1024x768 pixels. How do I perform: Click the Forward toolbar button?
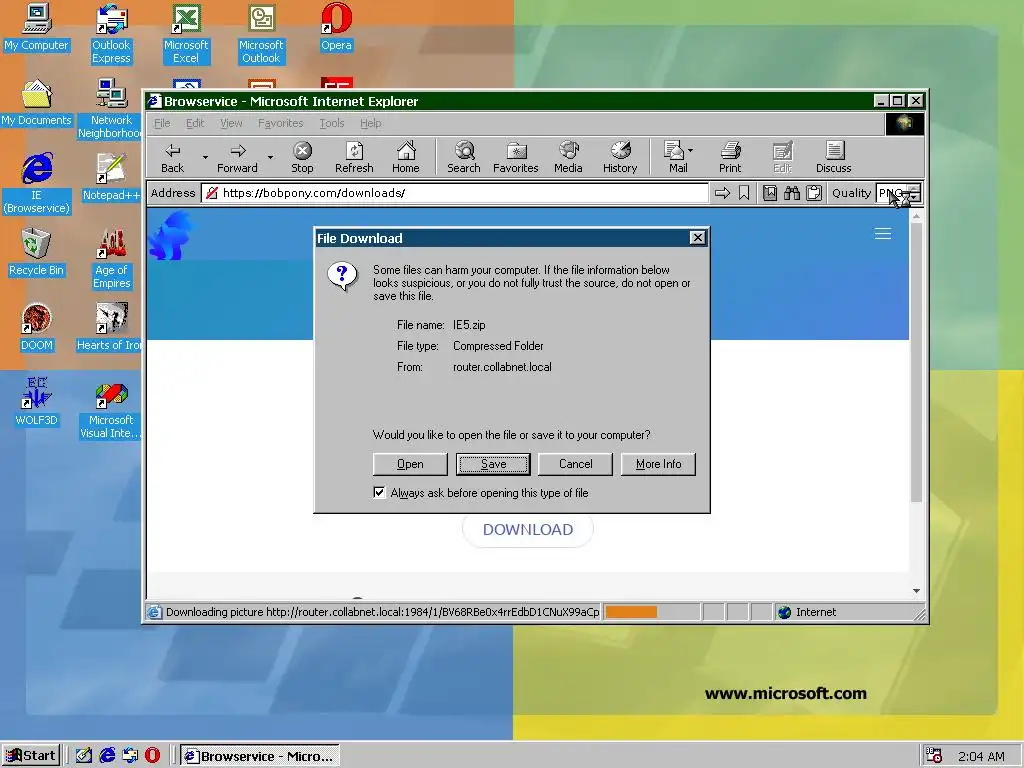237,157
